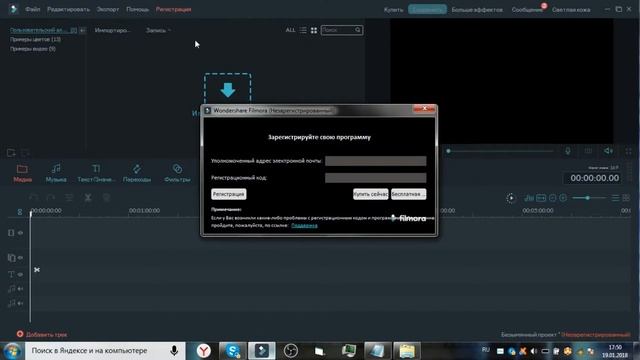Click zoom to fit timeline icon
The width and height of the screenshot is (640, 360).
pos(541,198)
